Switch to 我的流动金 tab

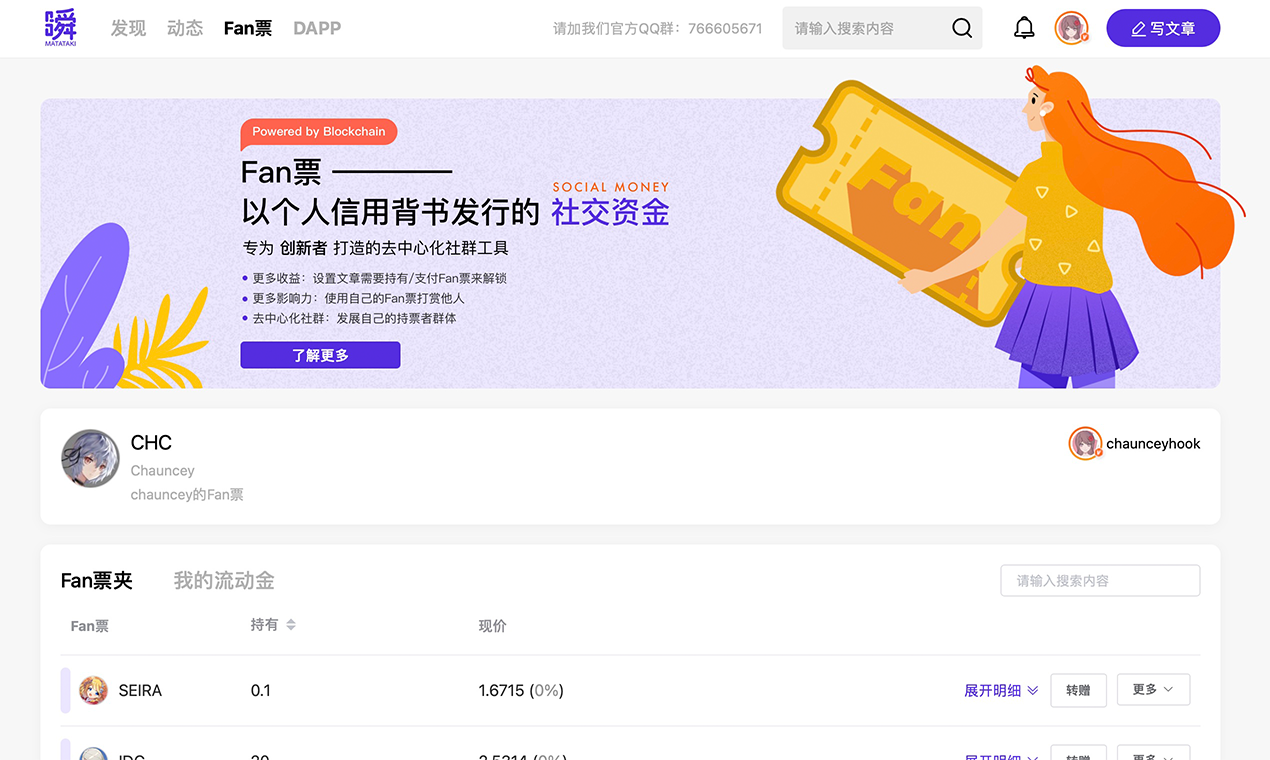[224, 580]
